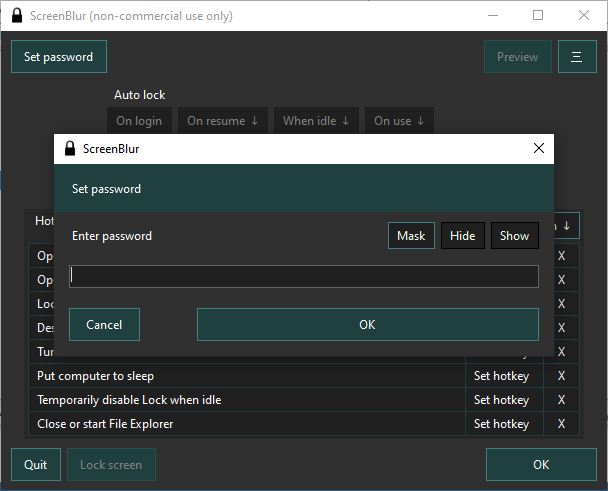Viewport: 608px width, 491px height.
Task: Open the hamburger menu in main window
Action: 577,57
